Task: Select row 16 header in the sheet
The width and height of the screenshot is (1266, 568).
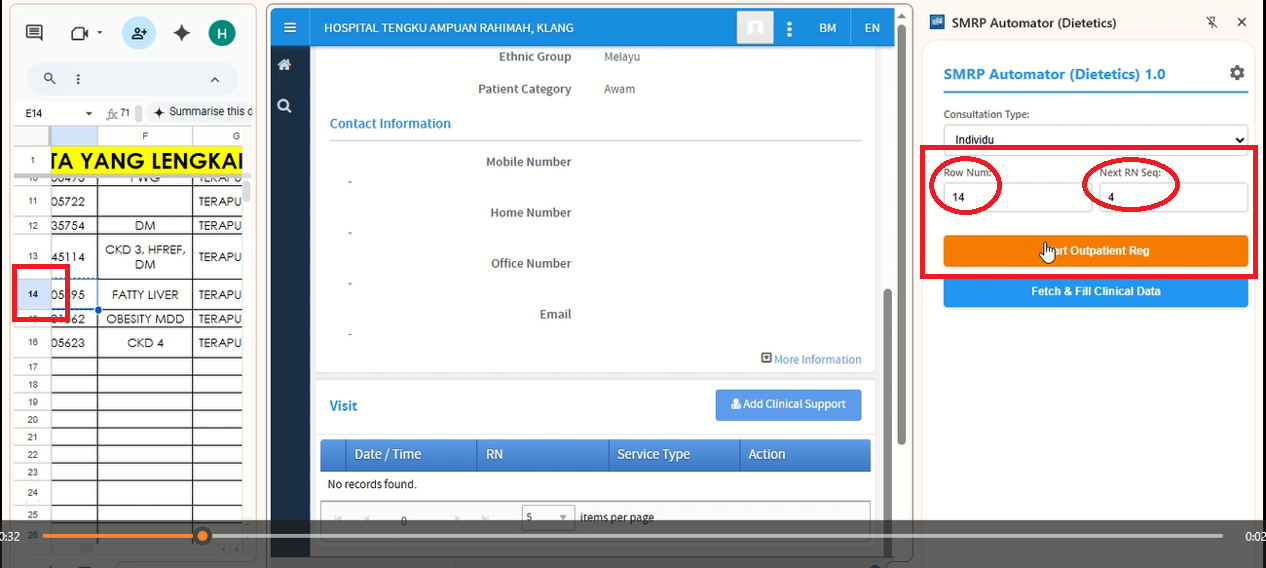Action: tap(33, 342)
